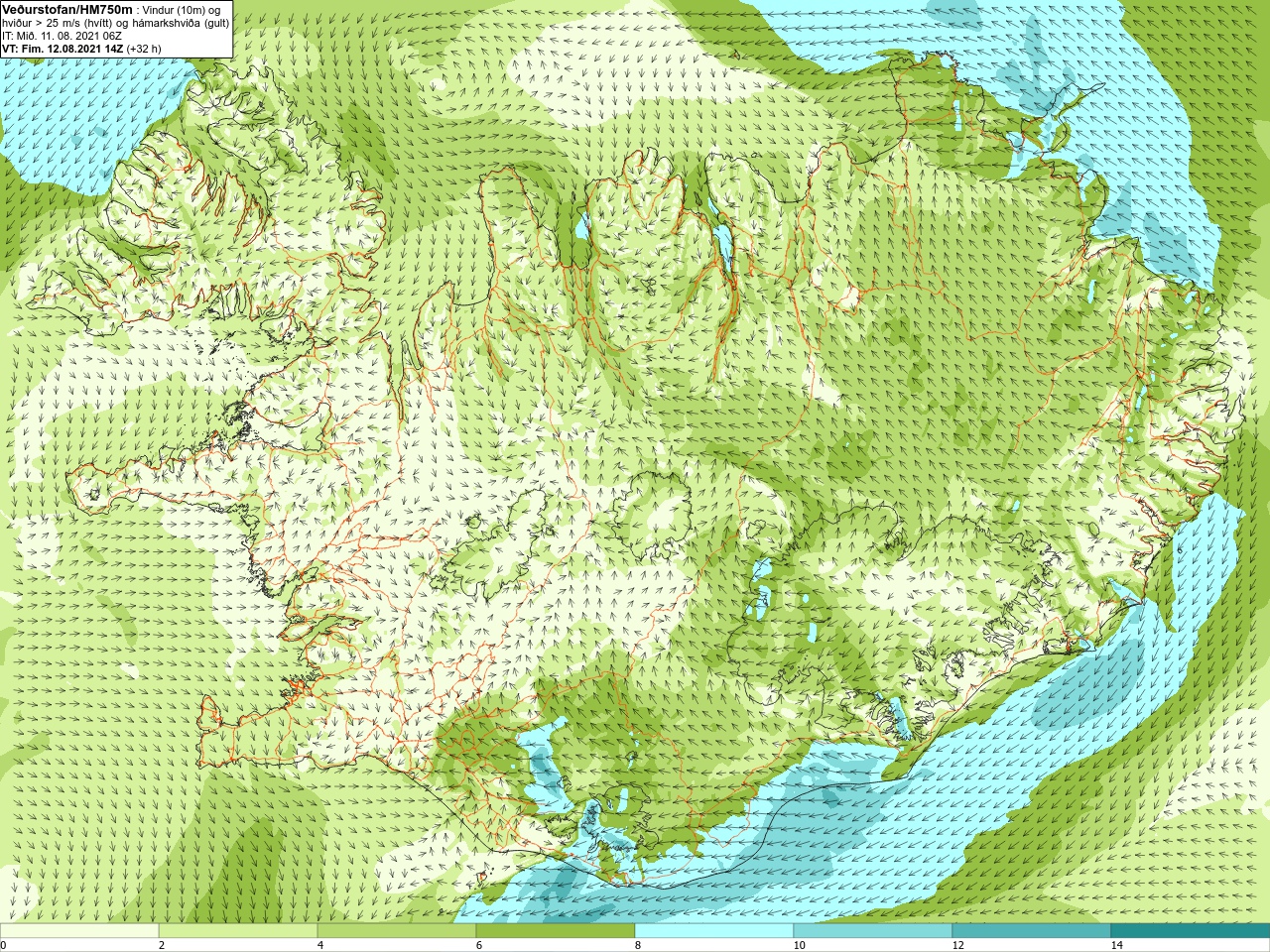Viewport: 1270px width, 952px height.
Task: Click the 10–12 m/s cyan legend swatch
Action: point(873,931)
